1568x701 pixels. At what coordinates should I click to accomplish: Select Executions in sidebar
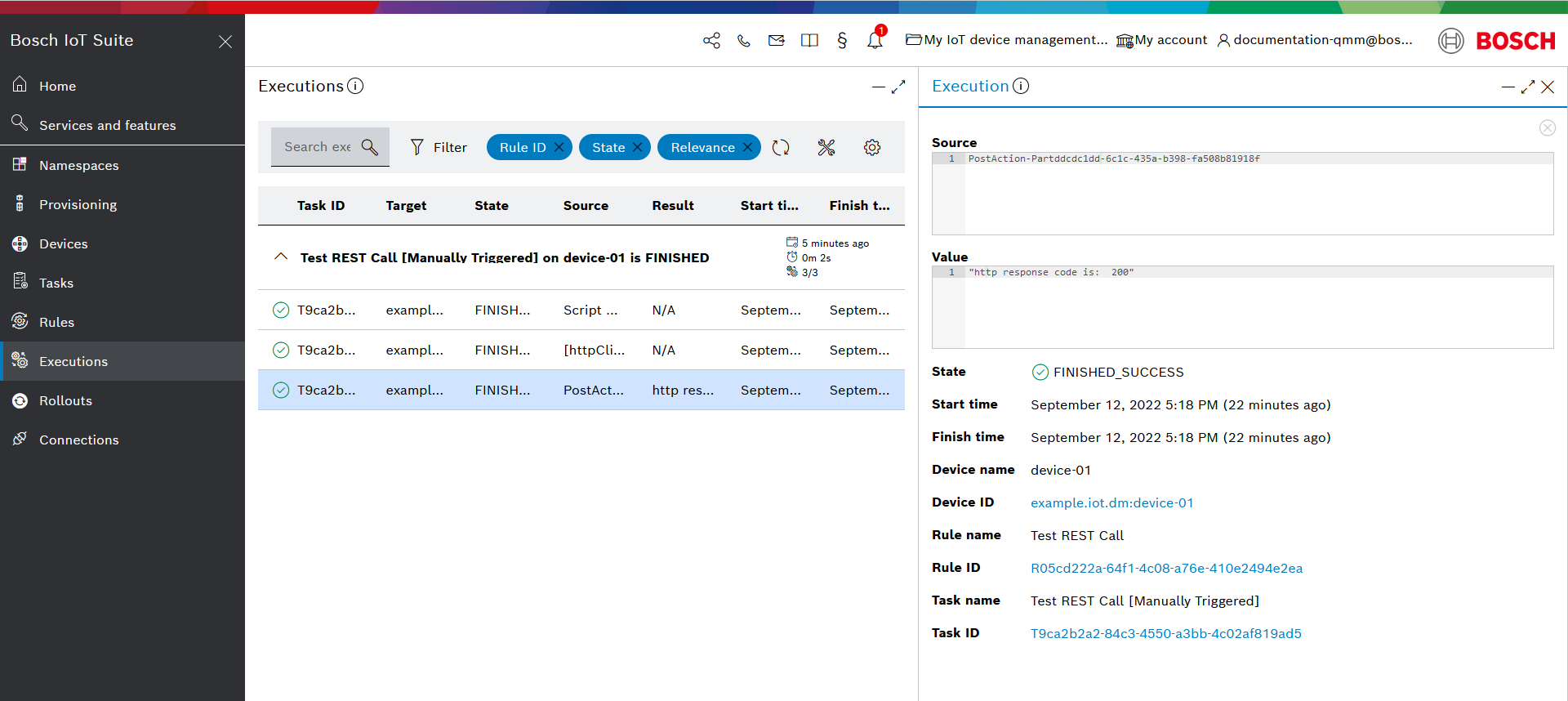point(122,361)
